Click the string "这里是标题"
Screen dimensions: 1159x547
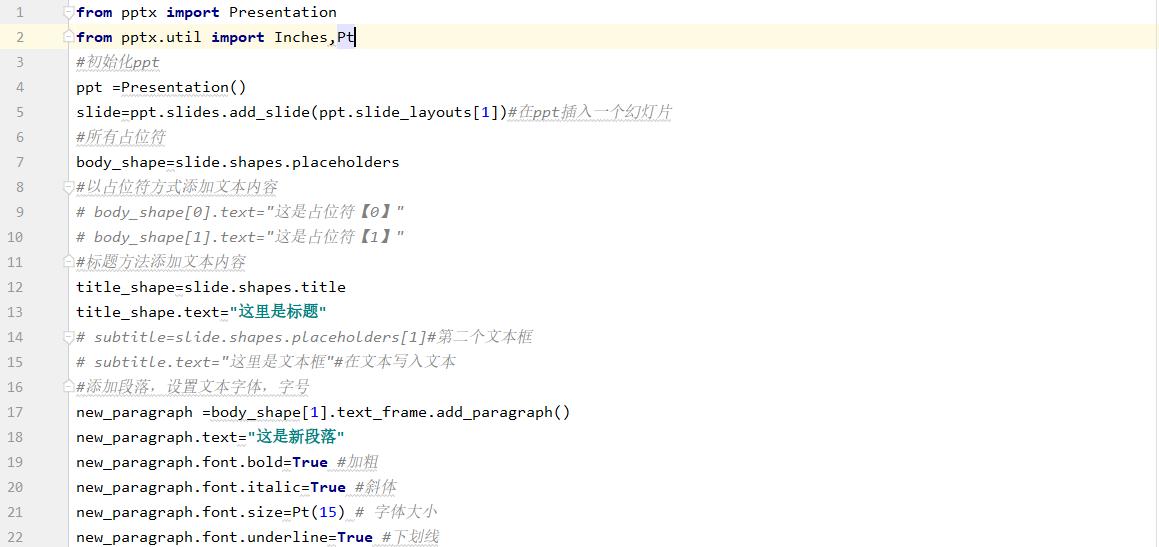coord(278,312)
